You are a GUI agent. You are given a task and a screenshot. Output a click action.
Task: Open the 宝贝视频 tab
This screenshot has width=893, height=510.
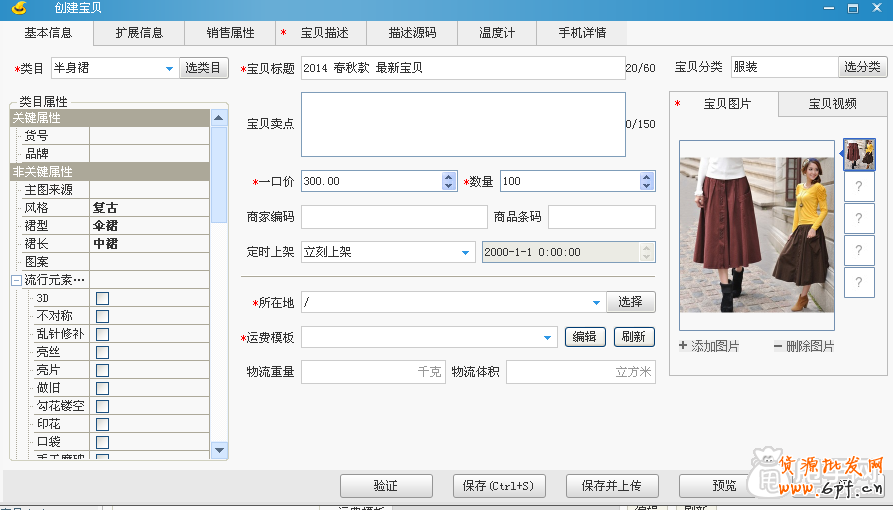click(832, 103)
